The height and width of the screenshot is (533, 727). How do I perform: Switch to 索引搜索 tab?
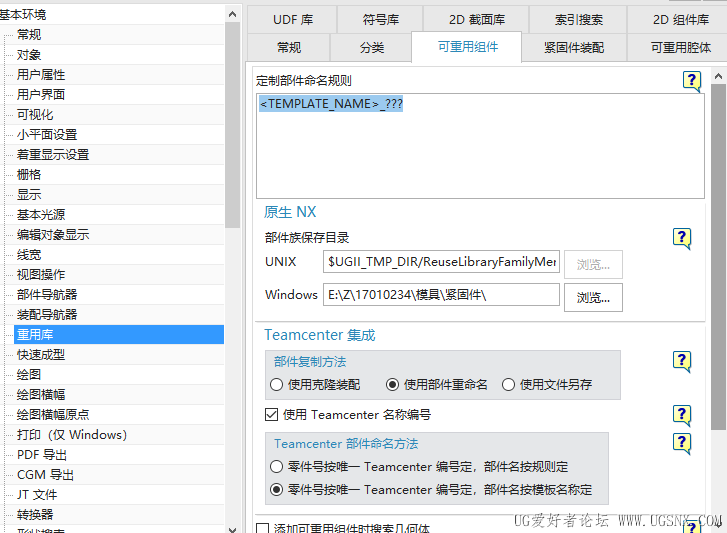coord(578,19)
